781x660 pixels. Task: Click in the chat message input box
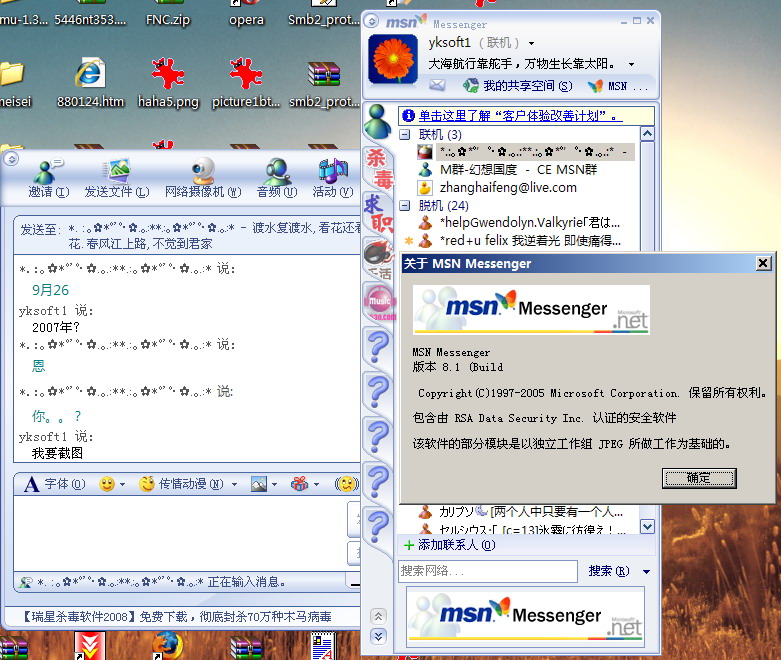tap(180, 535)
